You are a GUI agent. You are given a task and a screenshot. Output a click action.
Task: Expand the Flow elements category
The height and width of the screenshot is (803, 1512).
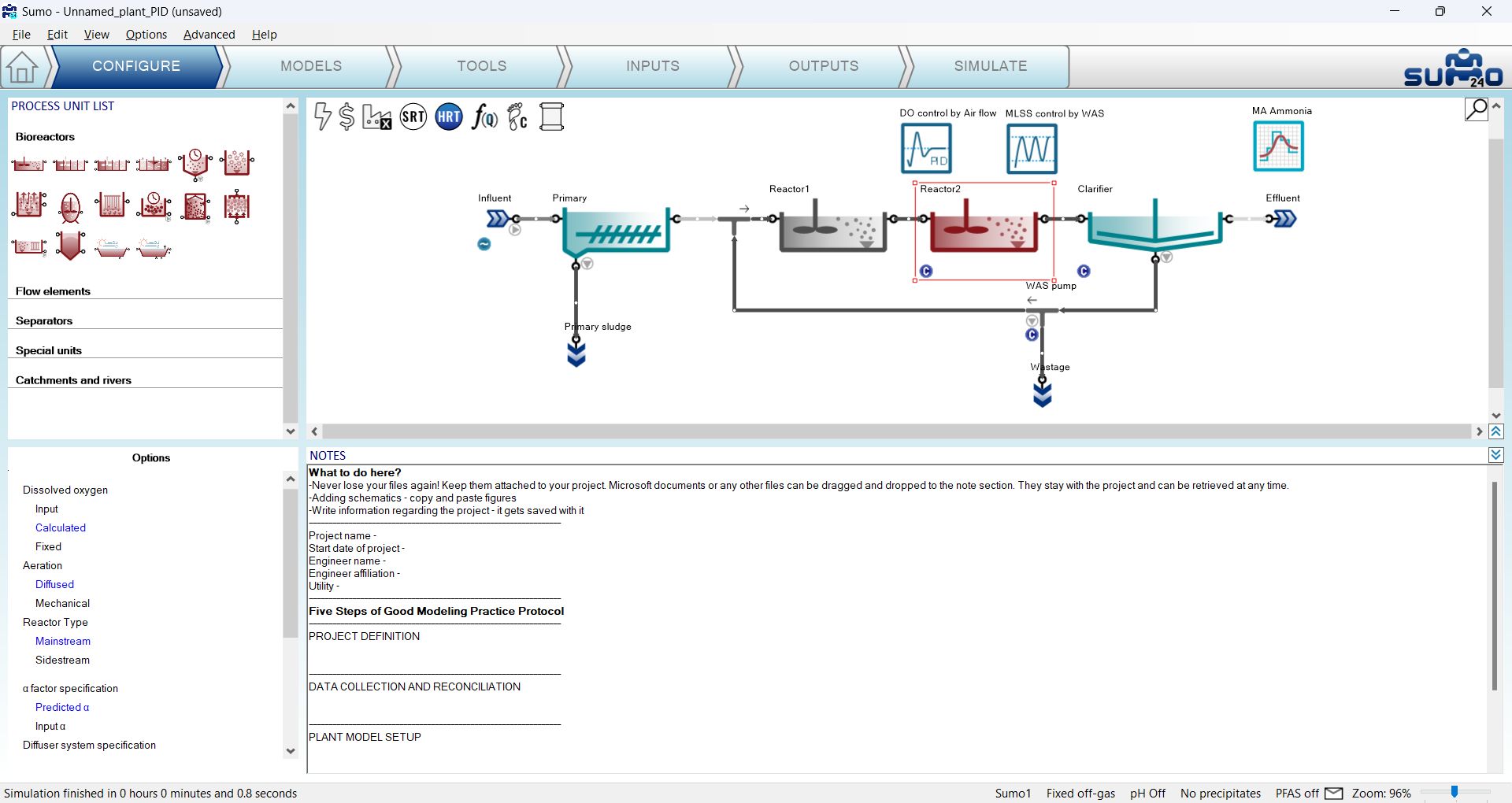pos(53,291)
